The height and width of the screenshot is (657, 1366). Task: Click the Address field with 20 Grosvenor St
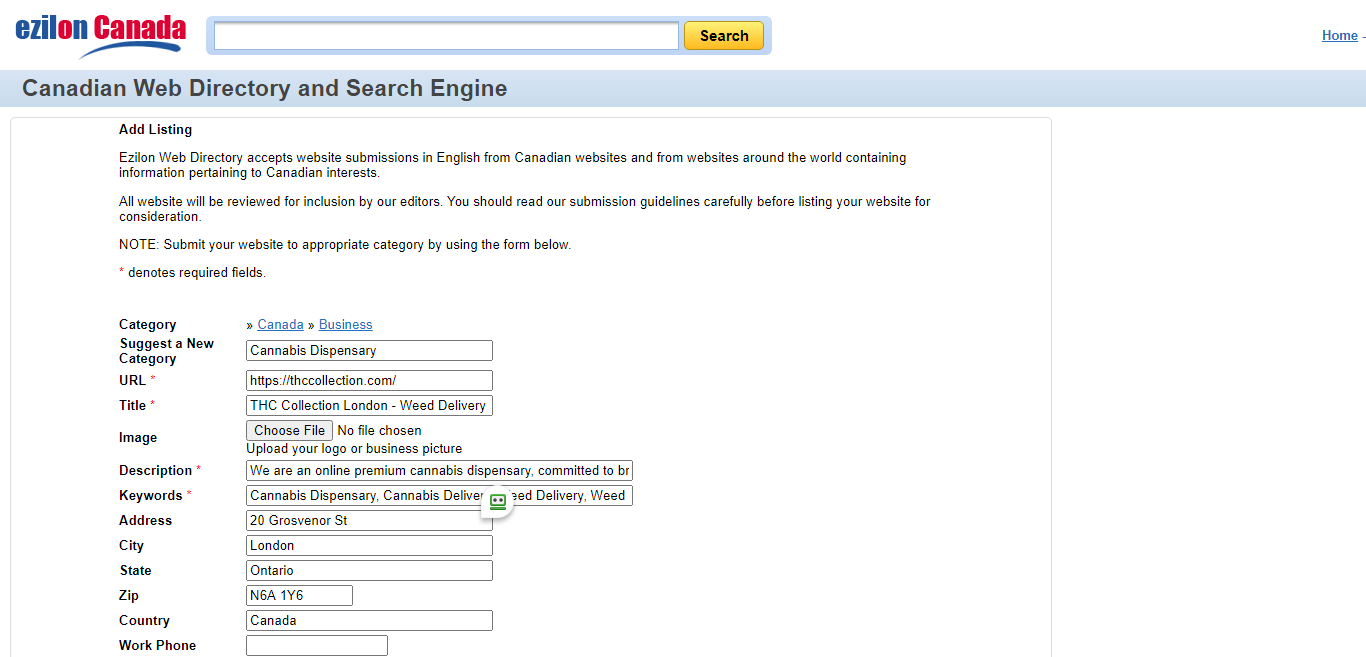click(x=370, y=521)
